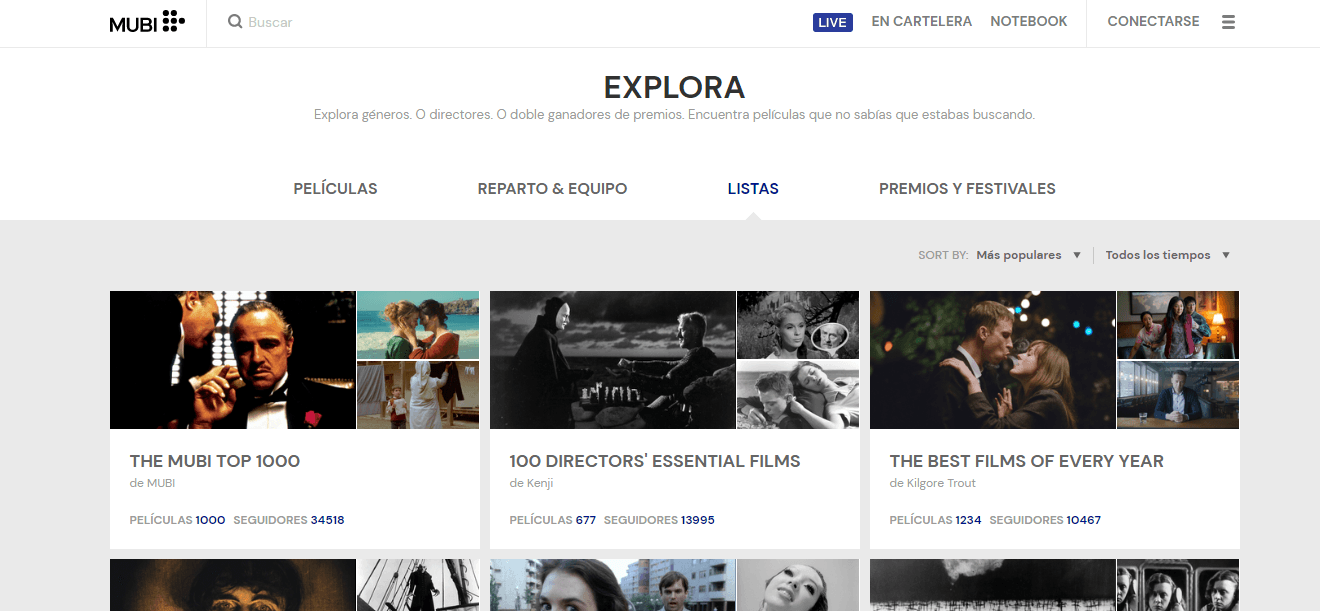This screenshot has height=611, width=1320.
Task: Switch to PREMIOS Y FESTIVALES tab
Action: click(x=967, y=188)
